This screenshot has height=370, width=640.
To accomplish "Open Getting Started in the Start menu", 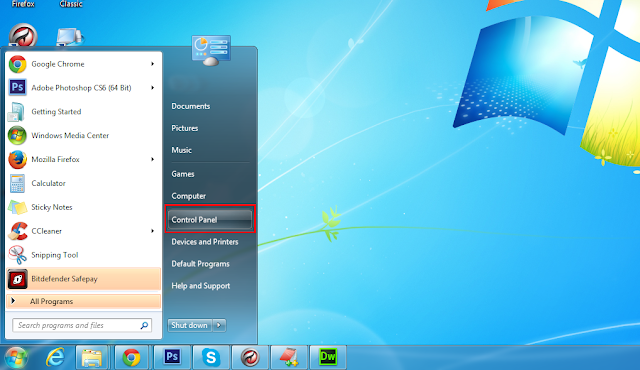I will coord(84,111).
